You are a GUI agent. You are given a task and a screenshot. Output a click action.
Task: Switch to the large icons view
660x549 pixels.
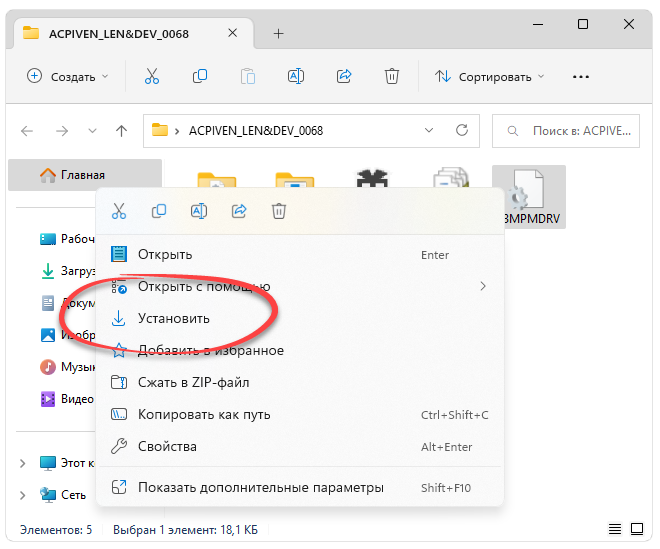coord(637,529)
